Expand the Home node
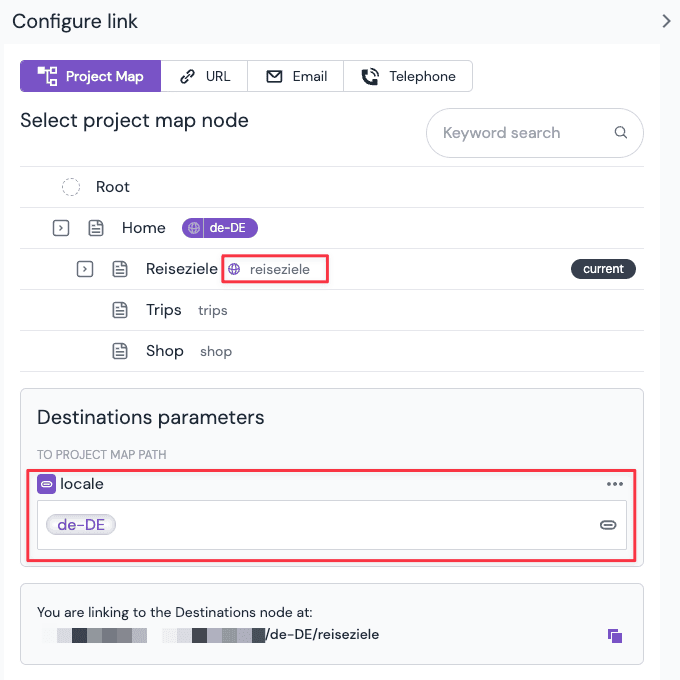 61,228
